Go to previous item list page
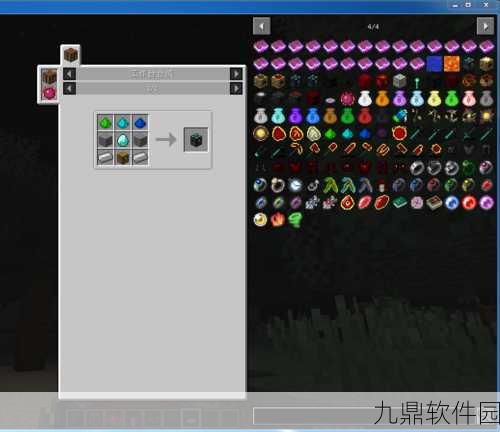Image resolution: width=500 pixels, height=432 pixels. (262, 26)
